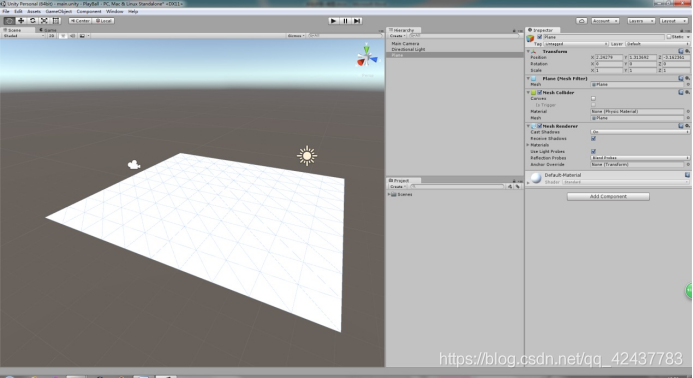Screen dimensions: 693x378
Task: Open Default-Material help icon
Action: pos(687,175)
